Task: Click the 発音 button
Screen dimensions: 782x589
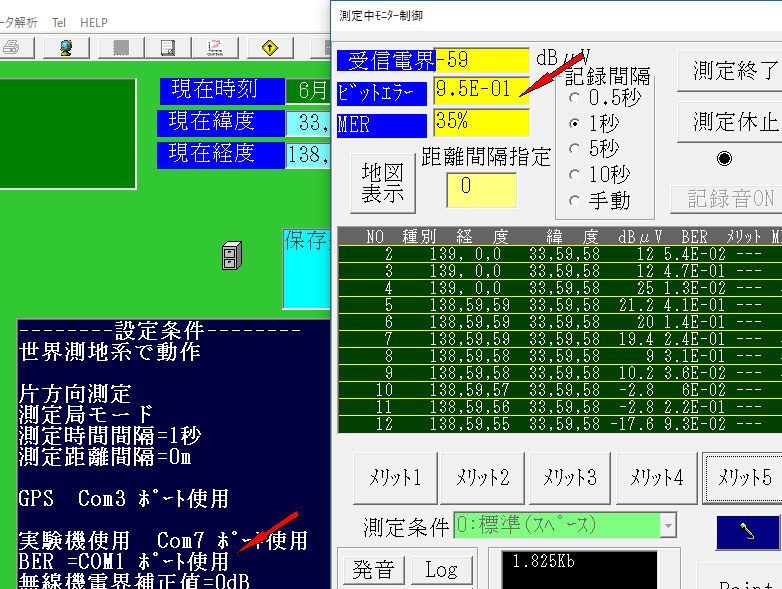Action: 373,570
